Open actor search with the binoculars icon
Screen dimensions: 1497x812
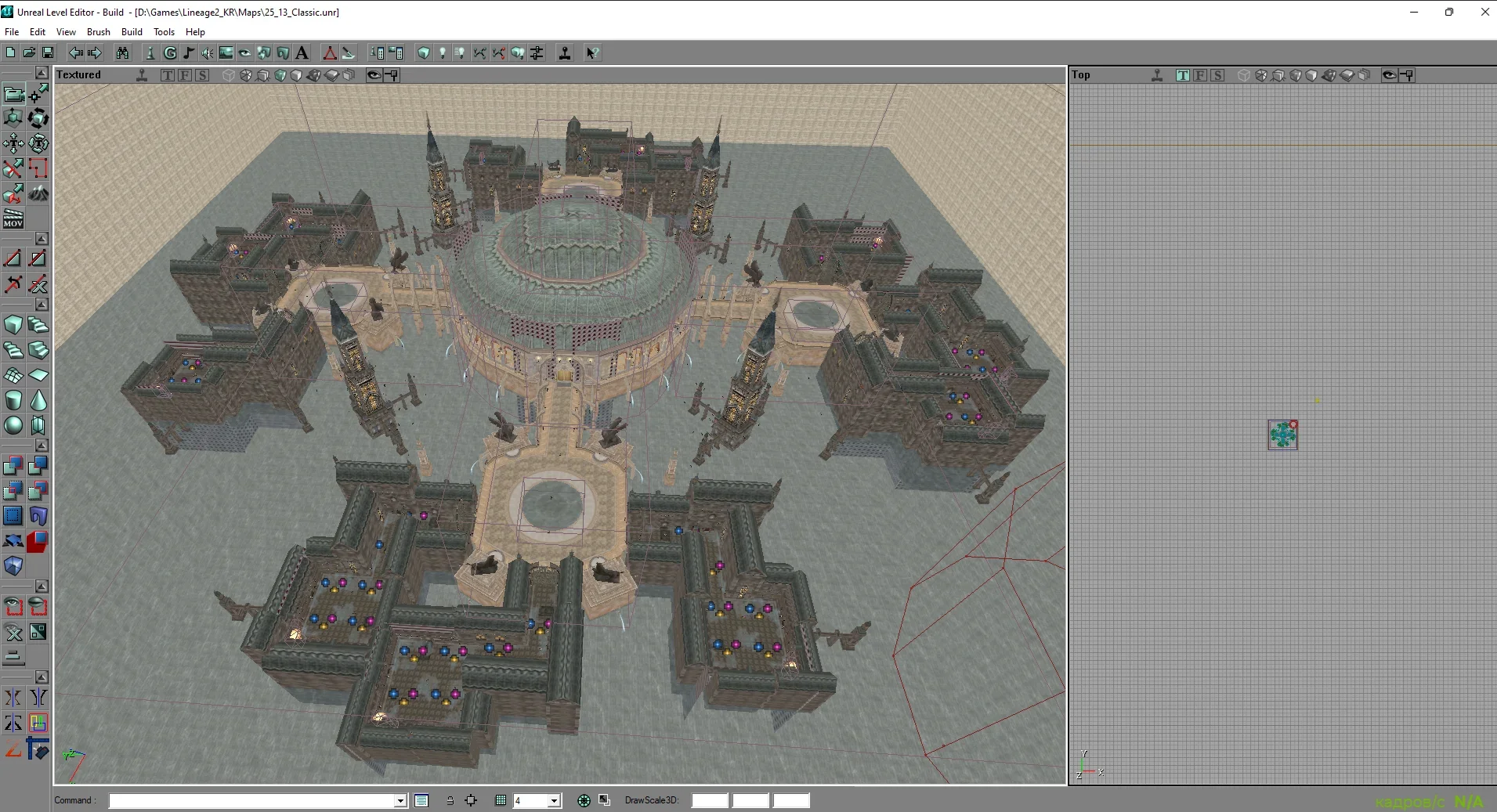(123, 52)
